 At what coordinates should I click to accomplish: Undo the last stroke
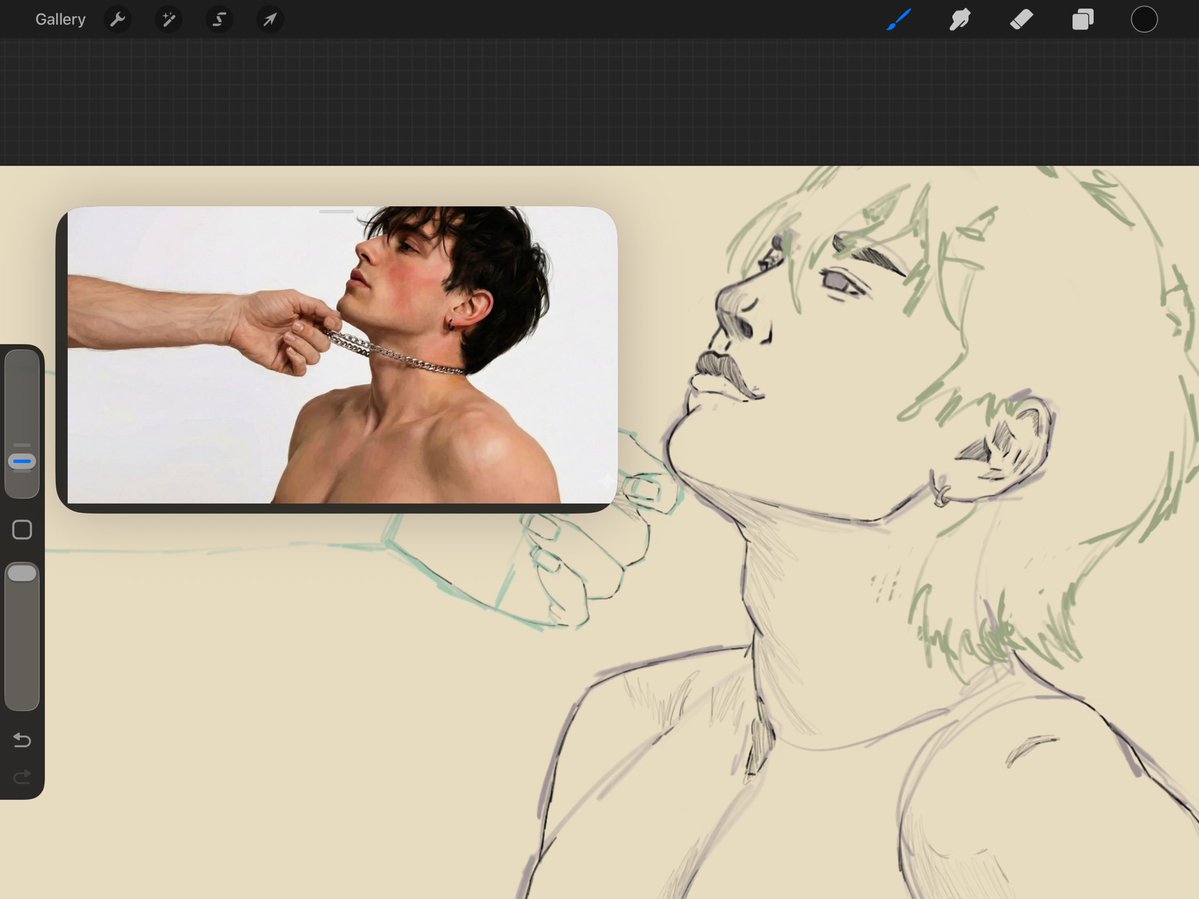click(22, 740)
